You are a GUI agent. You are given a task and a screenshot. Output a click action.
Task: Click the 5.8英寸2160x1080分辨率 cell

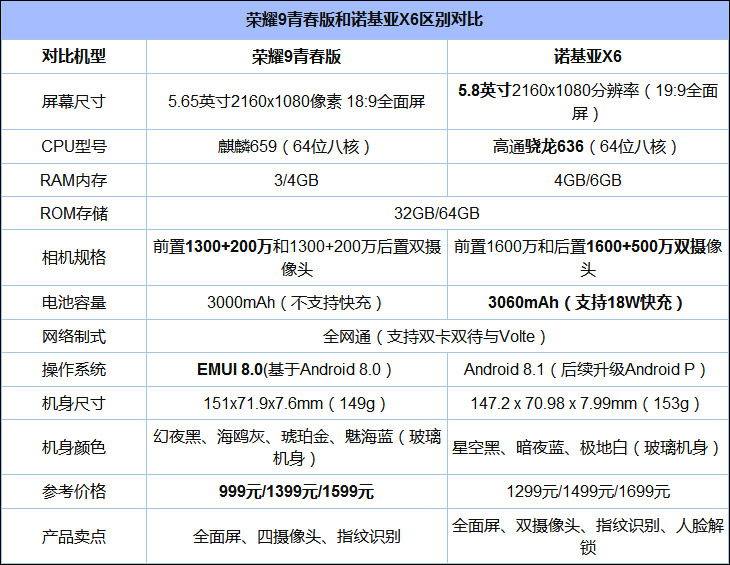click(x=588, y=101)
